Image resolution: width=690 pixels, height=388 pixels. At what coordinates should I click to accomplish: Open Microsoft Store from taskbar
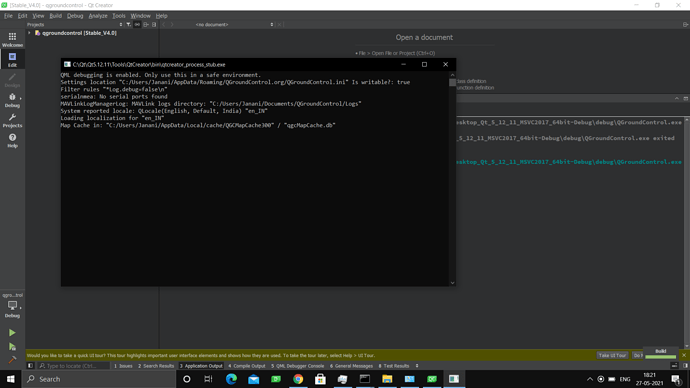coord(320,379)
